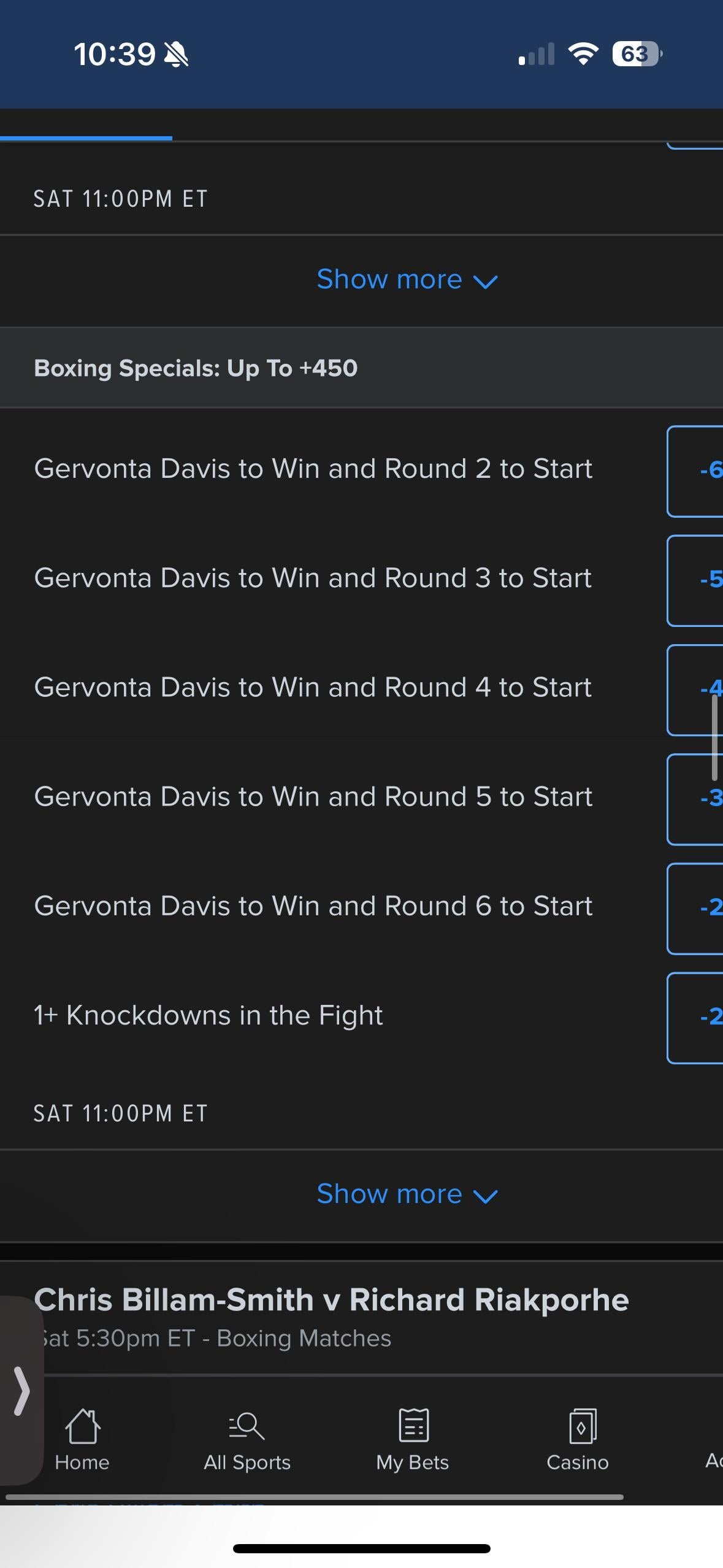Viewport: 723px width, 1568px height.
Task: Tap the battery level indicator
Action: [x=637, y=54]
